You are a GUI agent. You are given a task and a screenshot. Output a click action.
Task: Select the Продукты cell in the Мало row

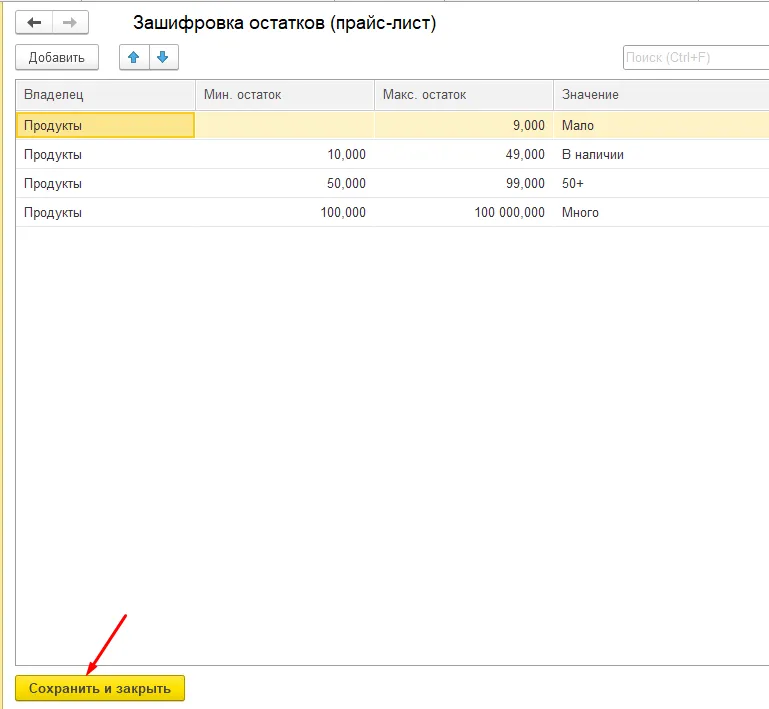click(x=105, y=125)
